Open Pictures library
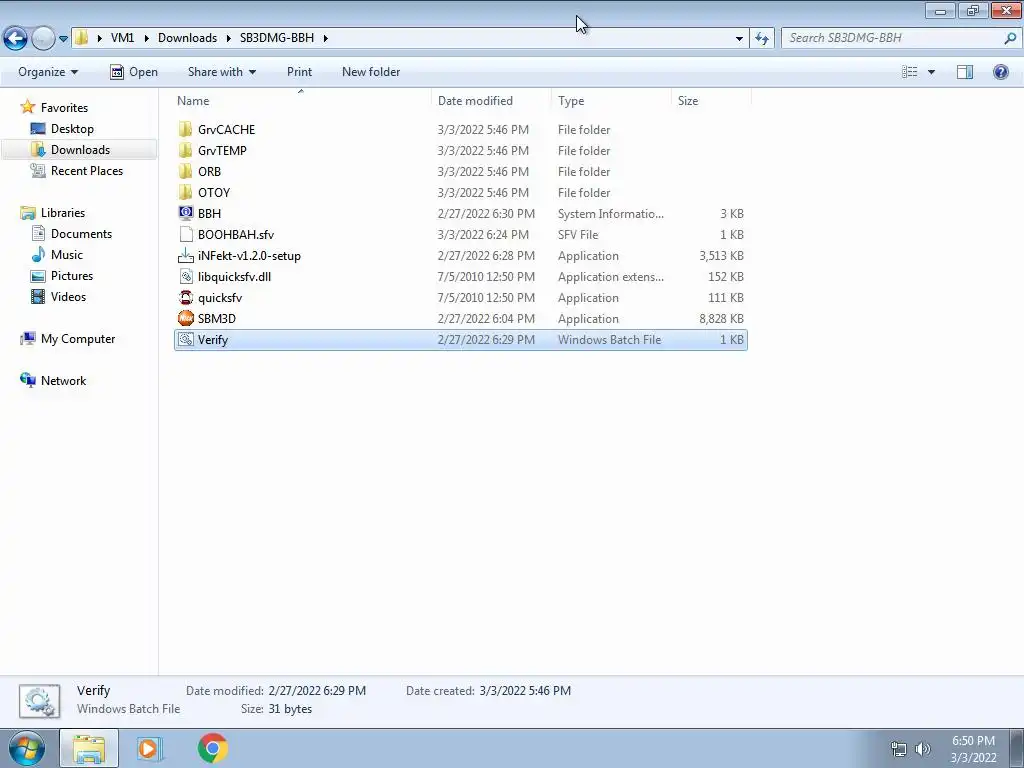The height and width of the screenshot is (768, 1024). click(71, 276)
